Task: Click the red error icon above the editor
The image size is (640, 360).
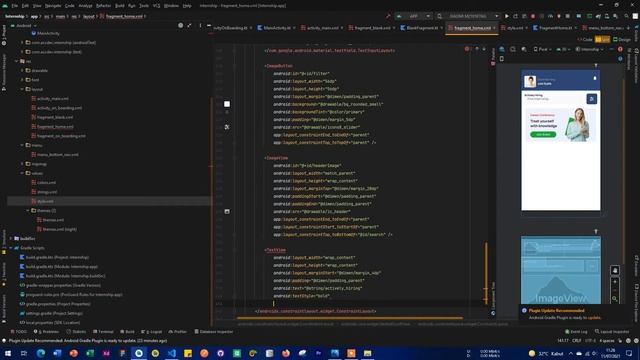Action: click(x=467, y=49)
